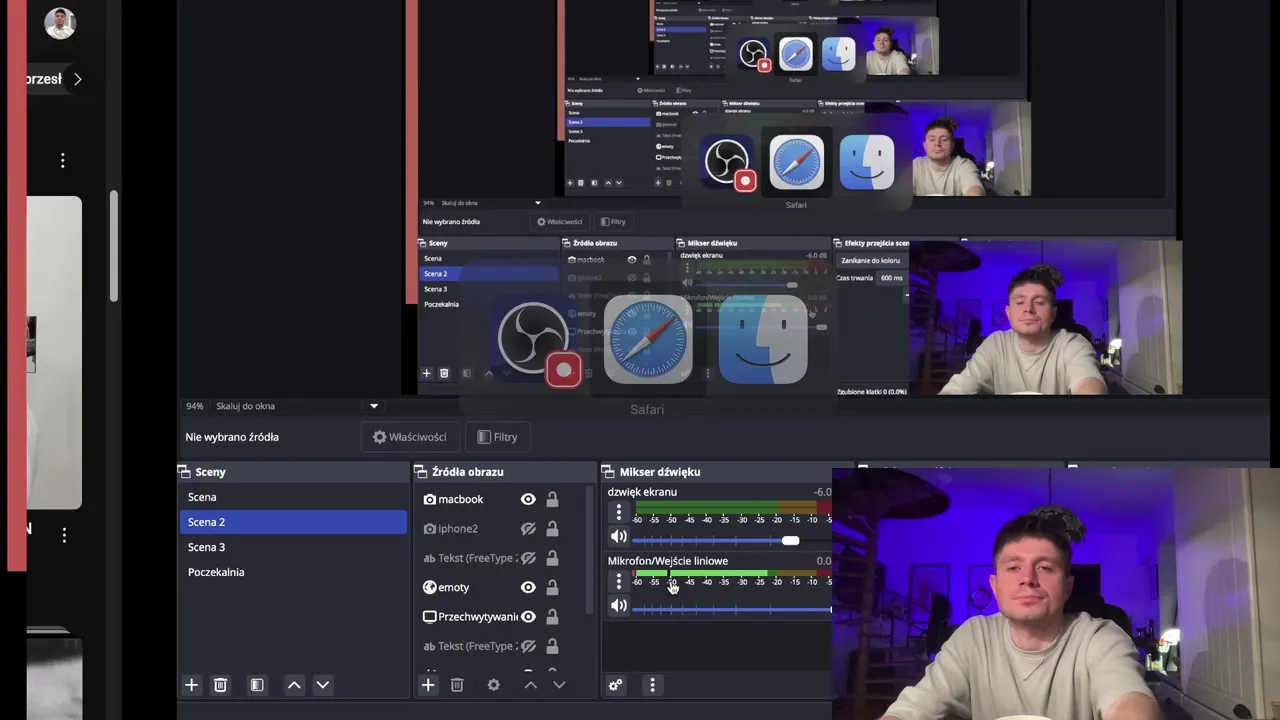Open Filtry button above the panels
Viewport: 1280px width, 720px height.
click(x=498, y=437)
